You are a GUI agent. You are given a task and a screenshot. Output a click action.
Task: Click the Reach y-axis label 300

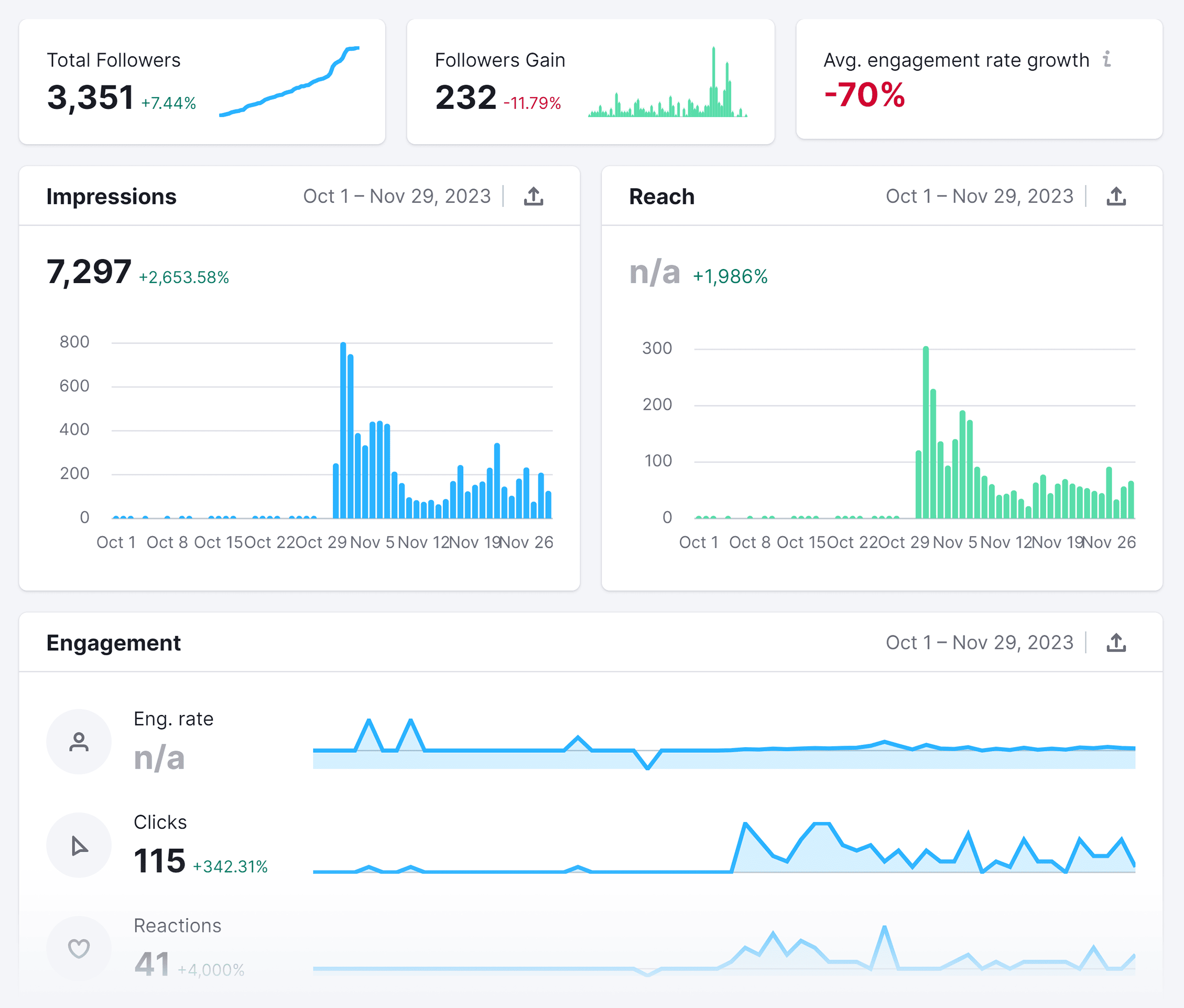click(x=657, y=348)
